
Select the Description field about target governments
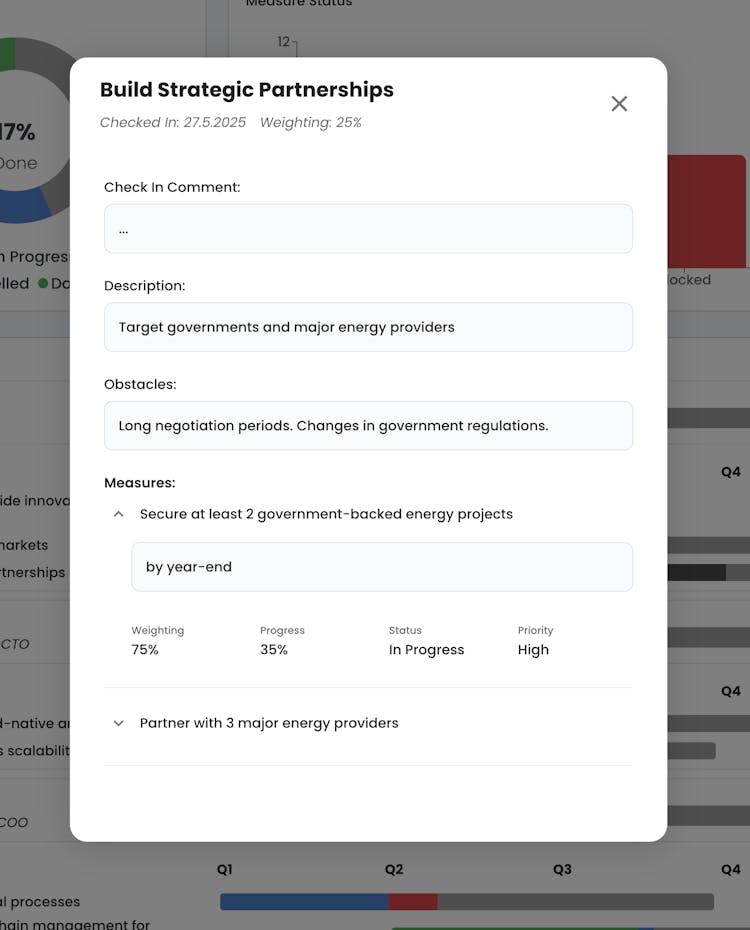click(368, 327)
